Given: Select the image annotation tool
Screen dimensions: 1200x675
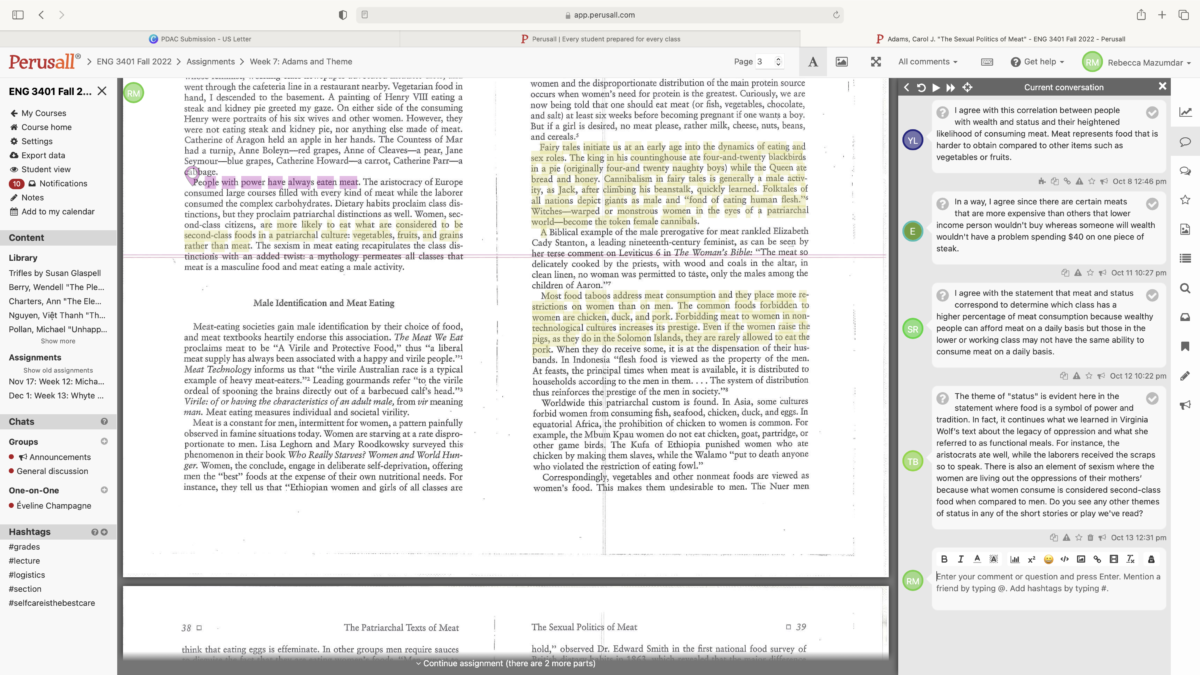Looking at the screenshot, I should point(842,62).
